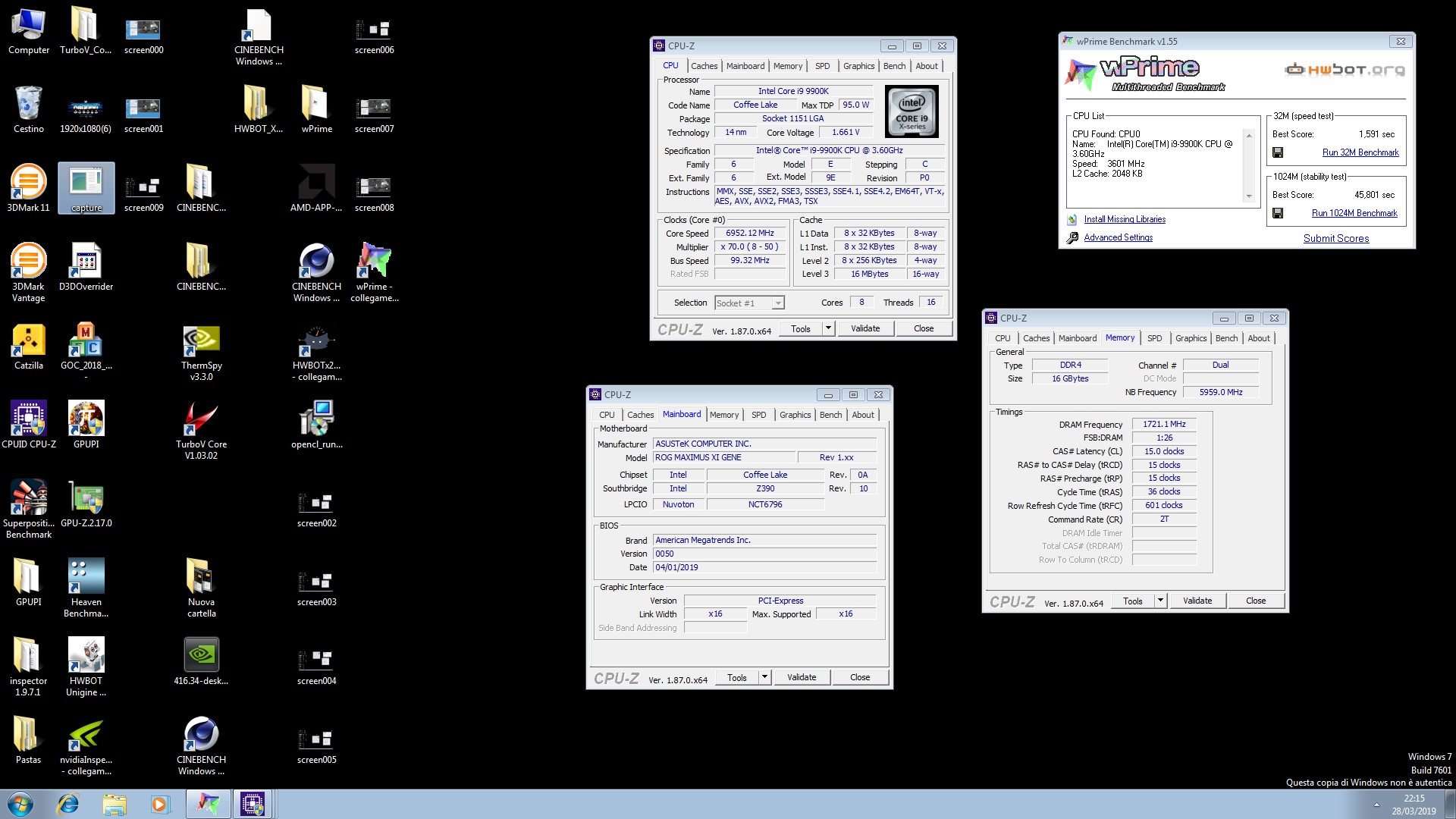Viewport: 1456px width, 819px height.
Task: Switch to CPU tab in Memory CPU-Z window
Action: pyautogui.click(x=1003, y=338)
